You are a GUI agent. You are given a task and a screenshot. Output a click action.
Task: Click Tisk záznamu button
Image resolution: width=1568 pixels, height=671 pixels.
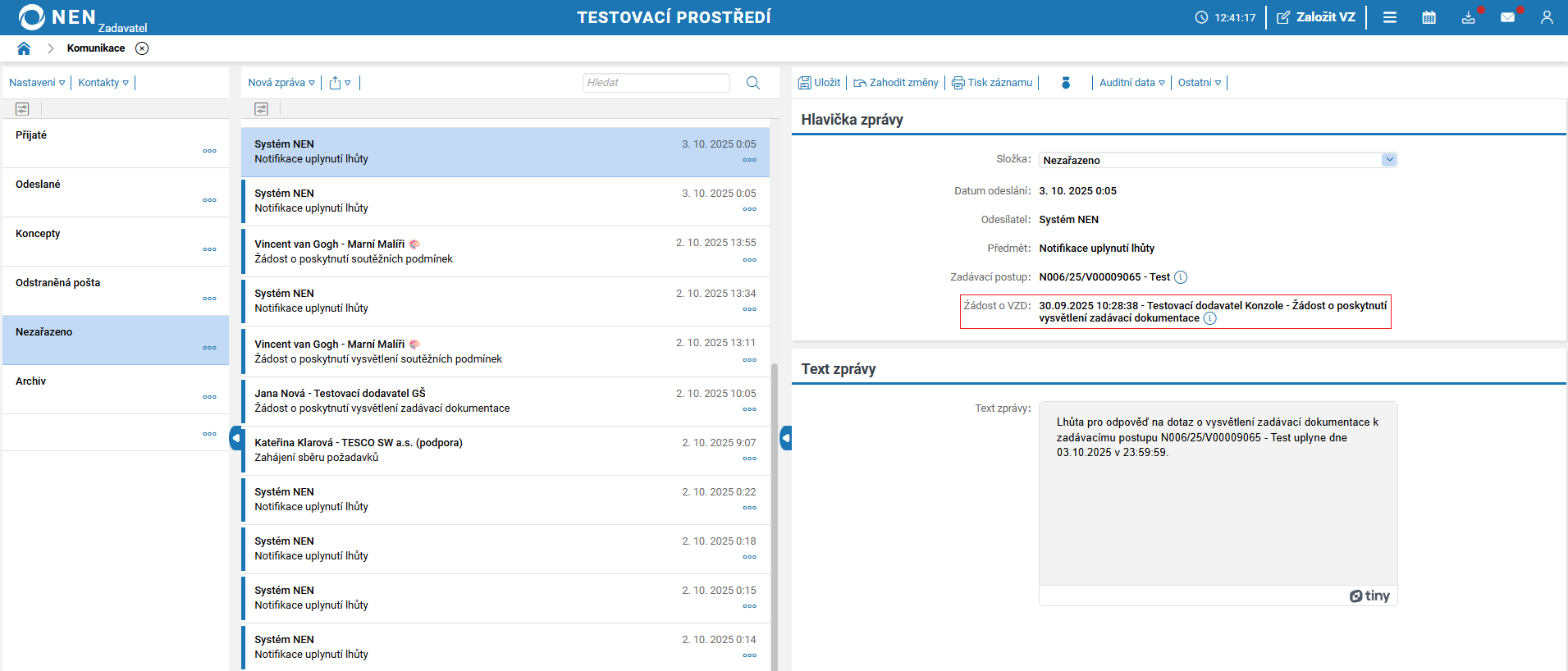coord(992,83)
